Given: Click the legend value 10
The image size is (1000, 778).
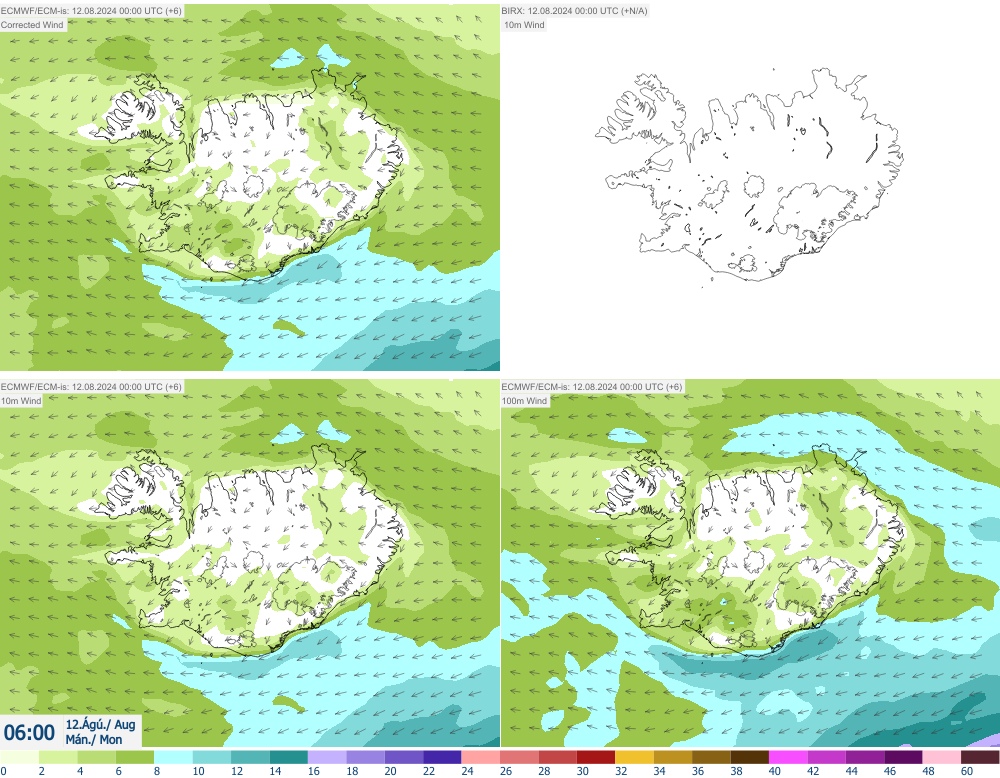Looking at the screenshot, I should point(198,771).
